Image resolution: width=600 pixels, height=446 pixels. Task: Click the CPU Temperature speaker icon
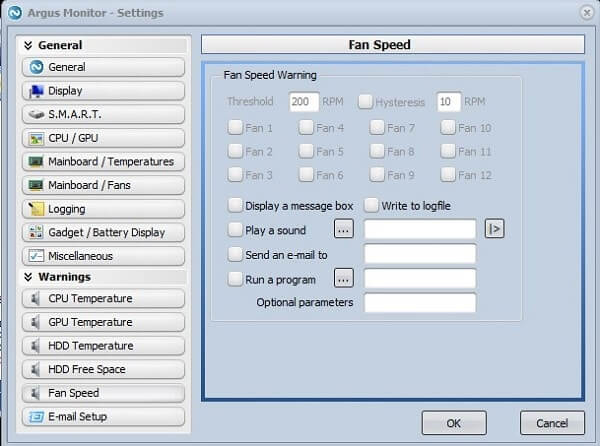point(36,299)
